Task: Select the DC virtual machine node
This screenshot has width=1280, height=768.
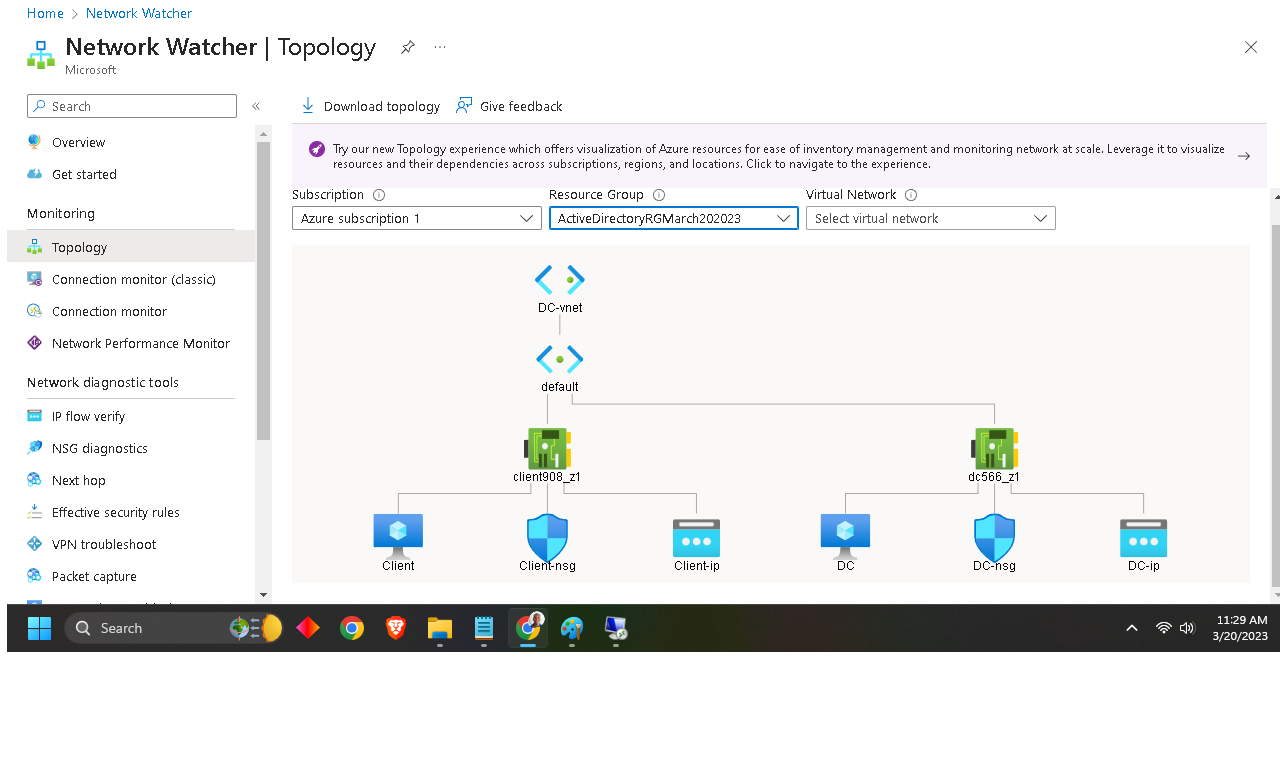Action: point(846,537)
